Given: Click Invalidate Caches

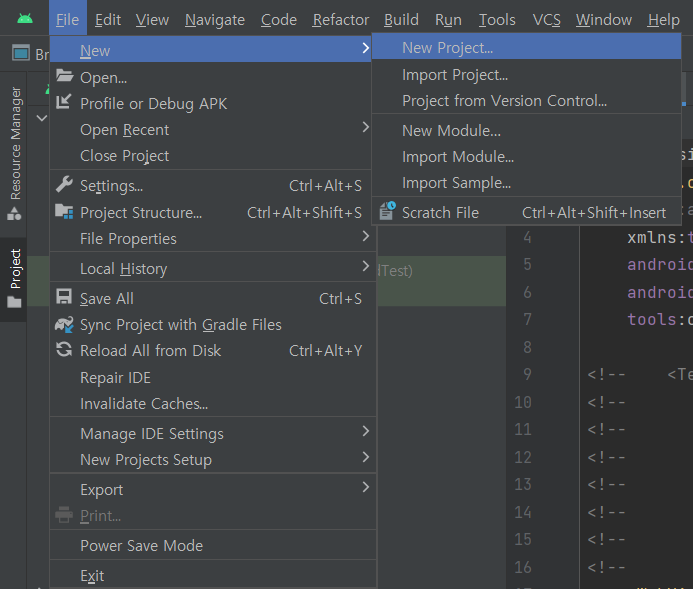Looking at the screenshot, I should [144, 403].
